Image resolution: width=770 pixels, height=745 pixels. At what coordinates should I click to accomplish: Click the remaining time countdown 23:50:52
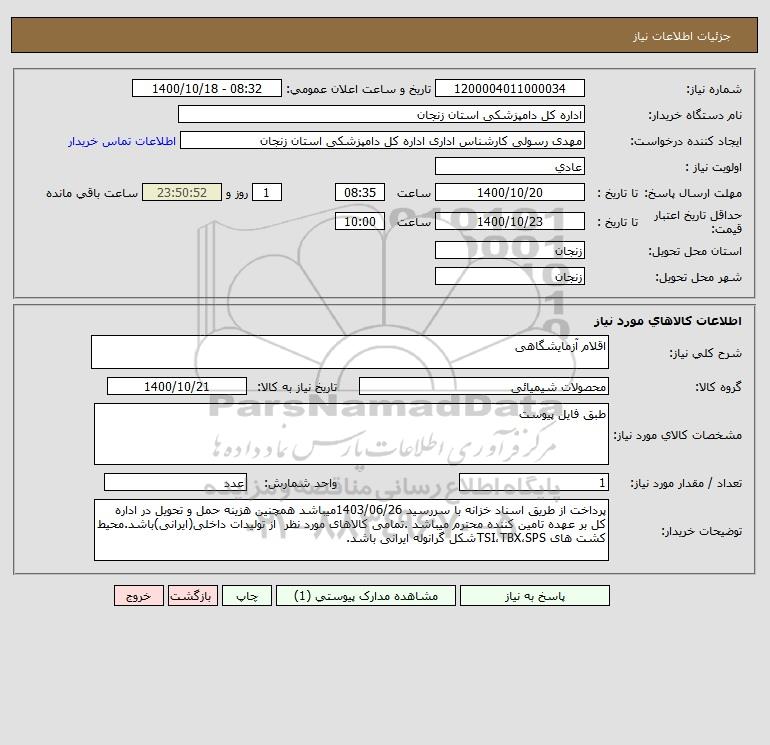182,193
